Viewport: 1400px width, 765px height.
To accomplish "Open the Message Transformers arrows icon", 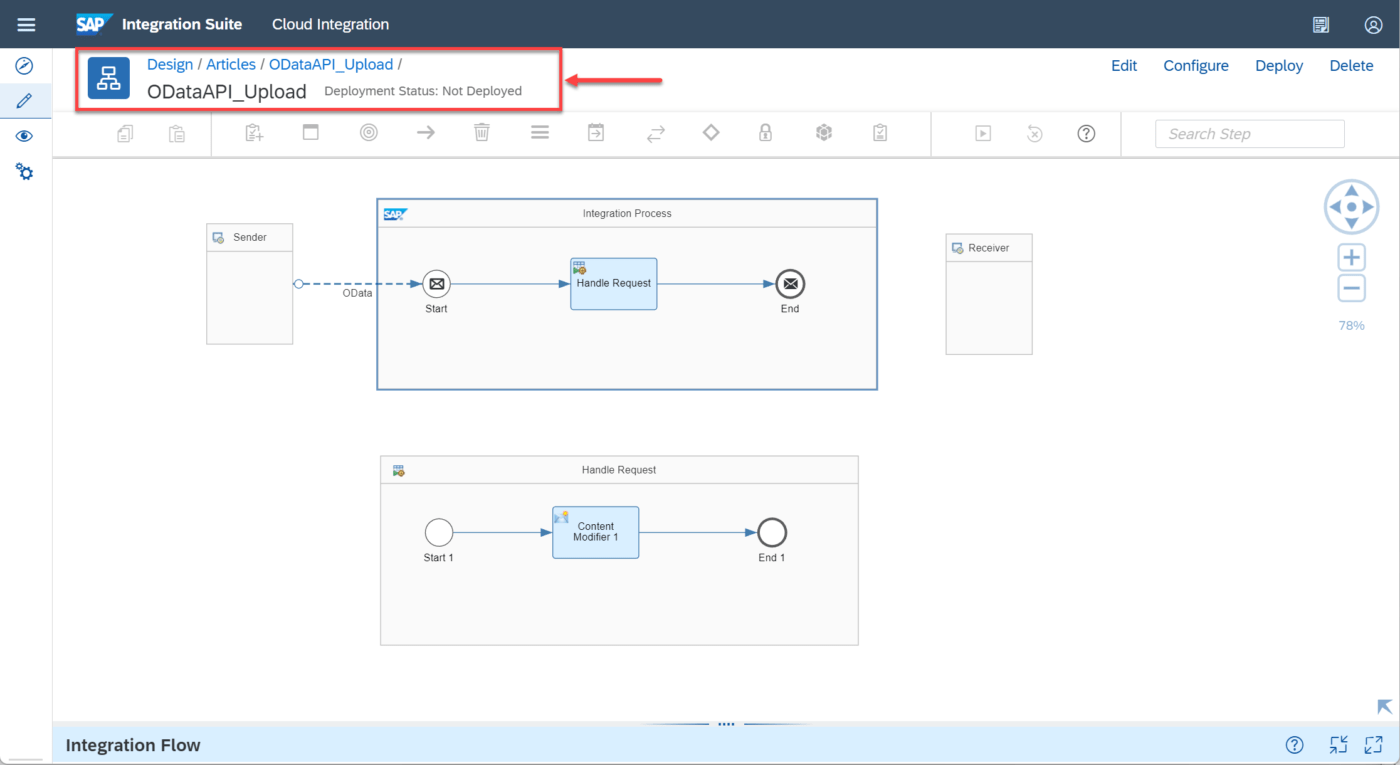I will (655, 133).
